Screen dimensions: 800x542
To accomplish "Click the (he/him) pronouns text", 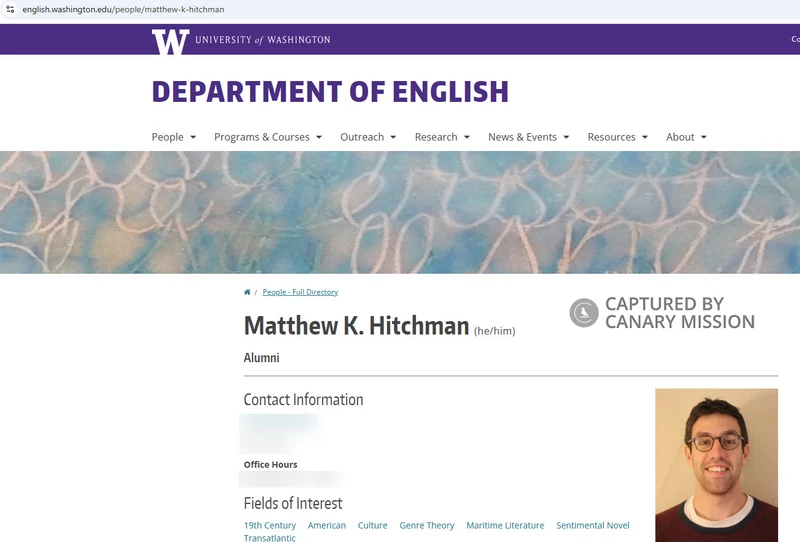I will click(494, 331).
